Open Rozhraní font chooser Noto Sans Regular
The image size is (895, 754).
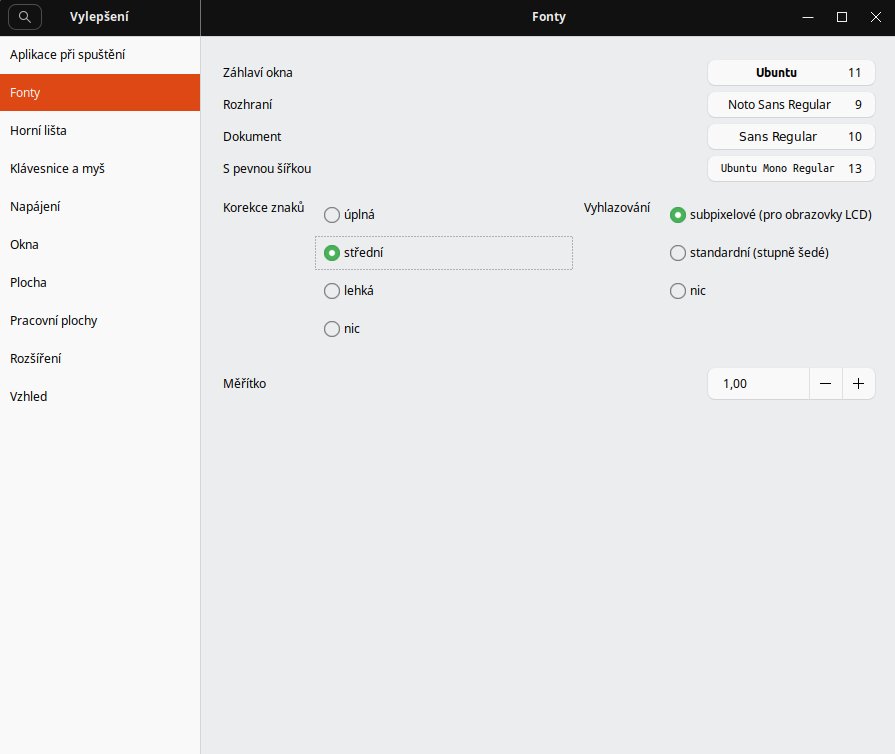[791, 104]
